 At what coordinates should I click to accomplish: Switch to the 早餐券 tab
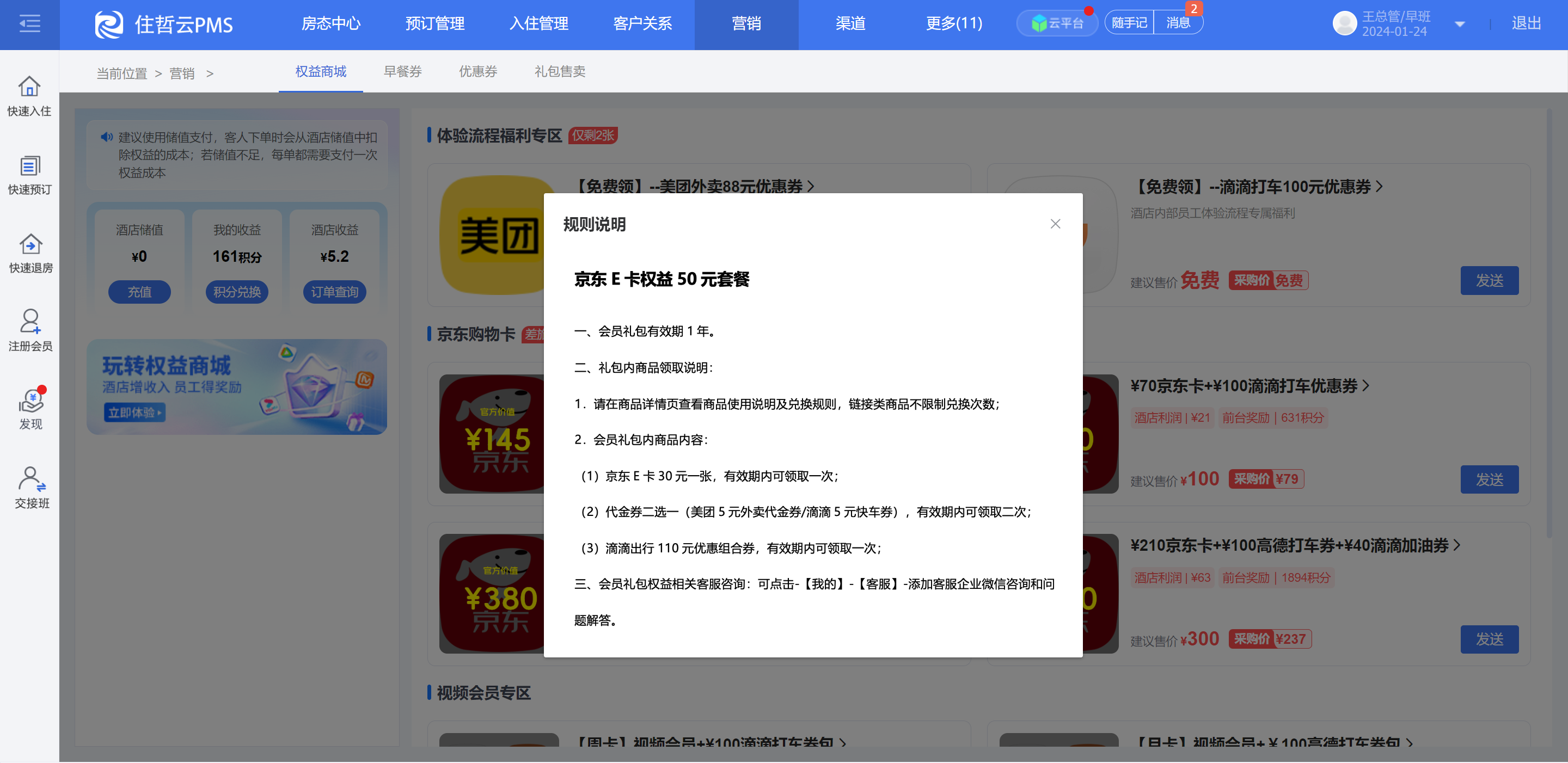402,72
